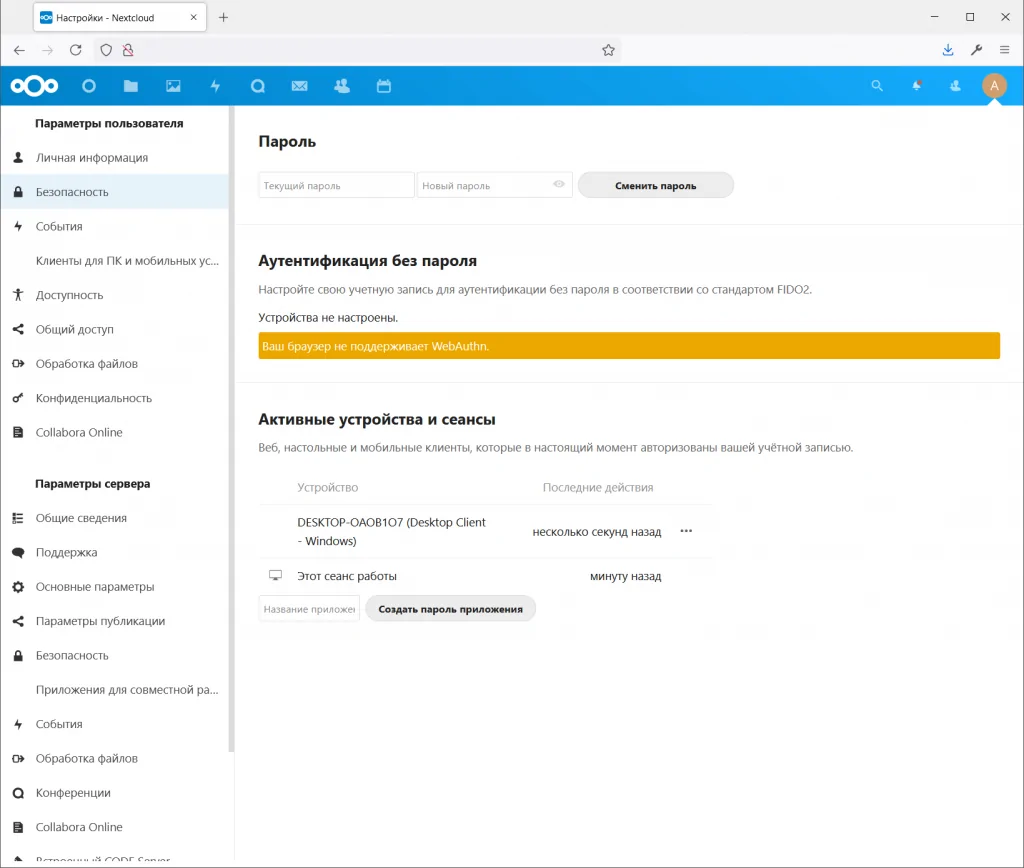Bookmark the page with the star icon
Viewport: 1024px width, 868px height.
tap(608, 50)
